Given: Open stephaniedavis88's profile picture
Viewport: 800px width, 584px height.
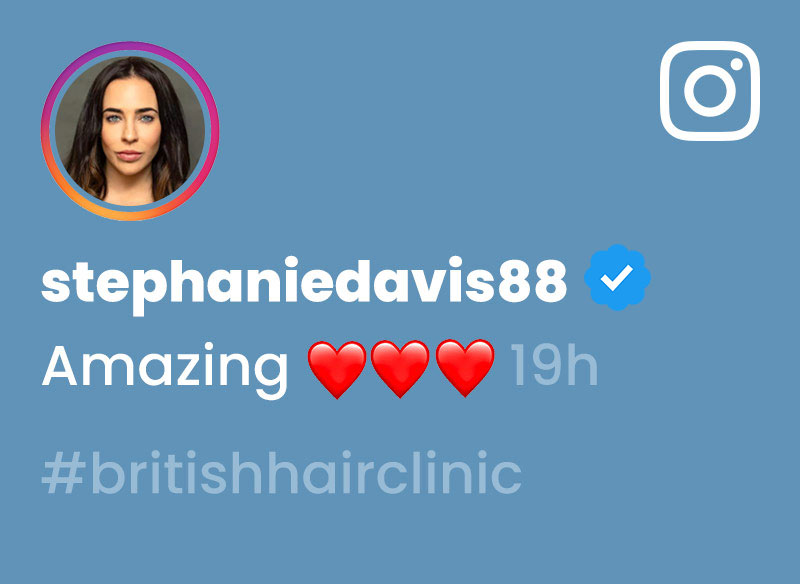Looking at the screenshot, I should click(x=130, y=131).
